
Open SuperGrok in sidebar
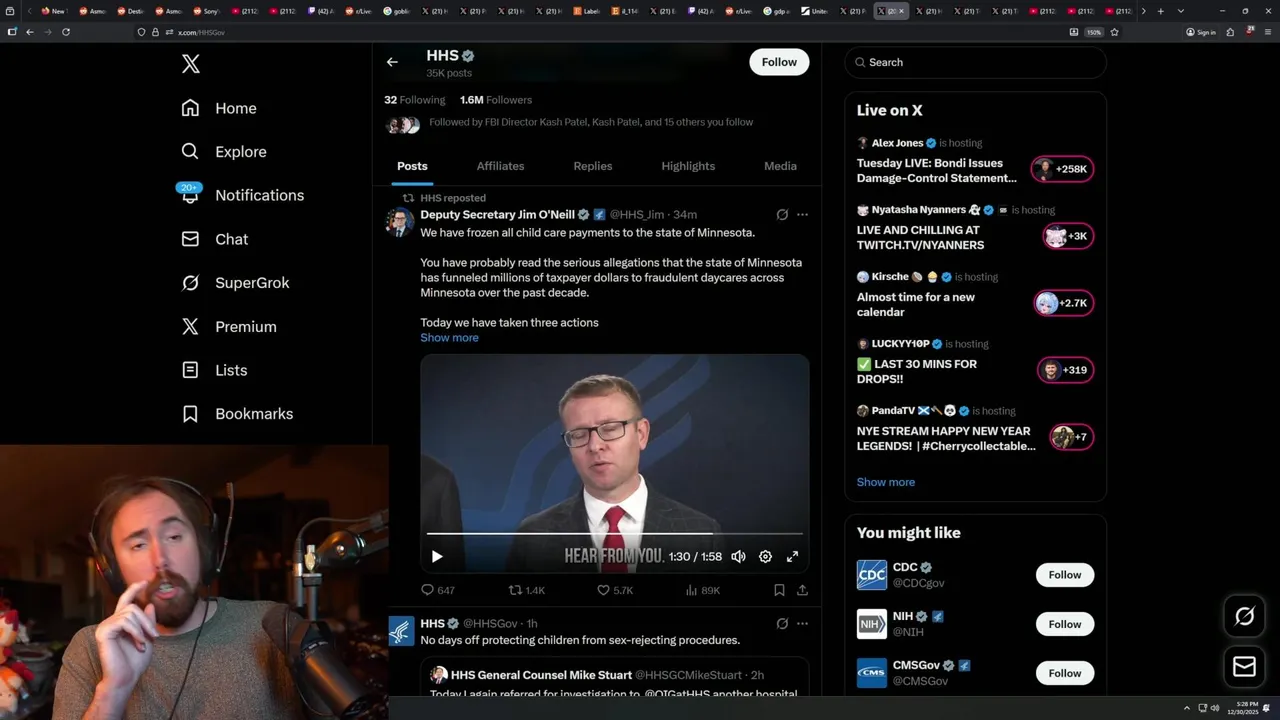235,283
